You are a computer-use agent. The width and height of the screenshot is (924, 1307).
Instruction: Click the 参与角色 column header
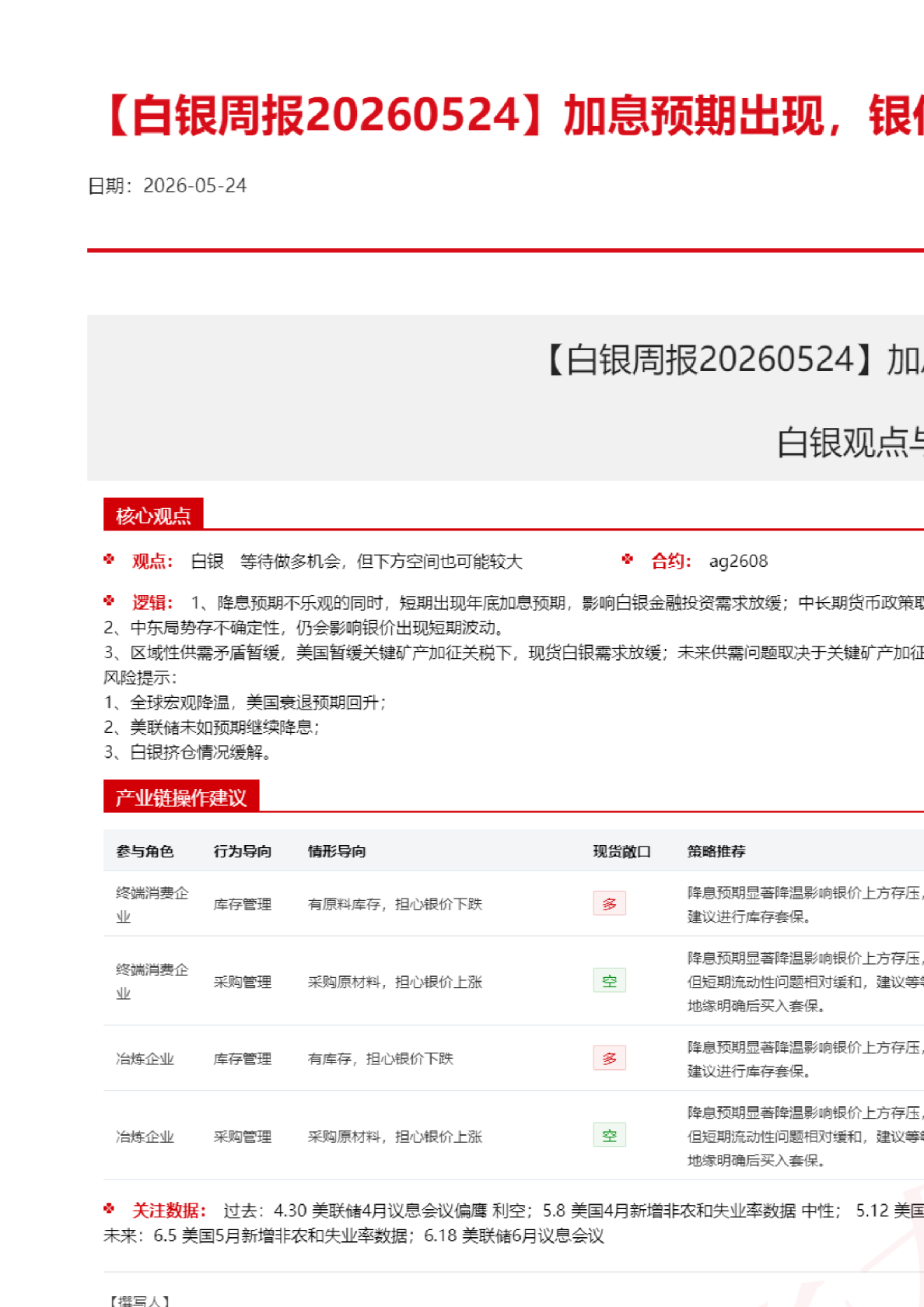pyautogui.click(x=145, y=851)
